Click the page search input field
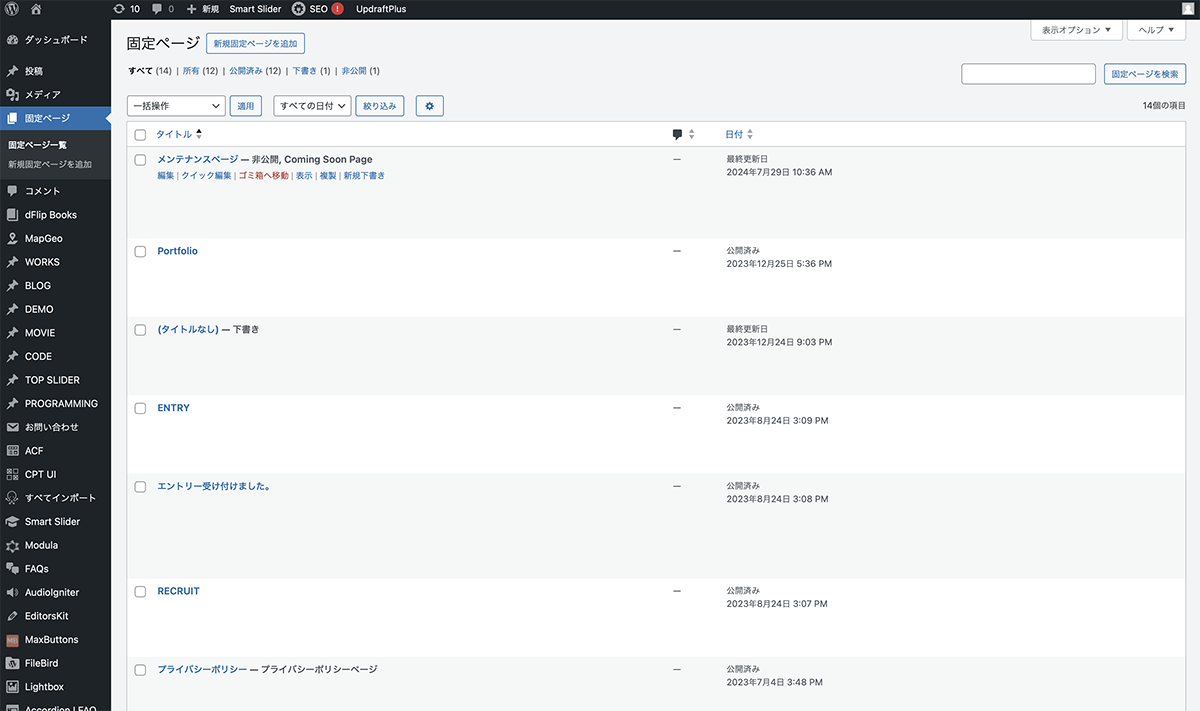This screenshot has height=711, width=1200. pos(1028,74)
